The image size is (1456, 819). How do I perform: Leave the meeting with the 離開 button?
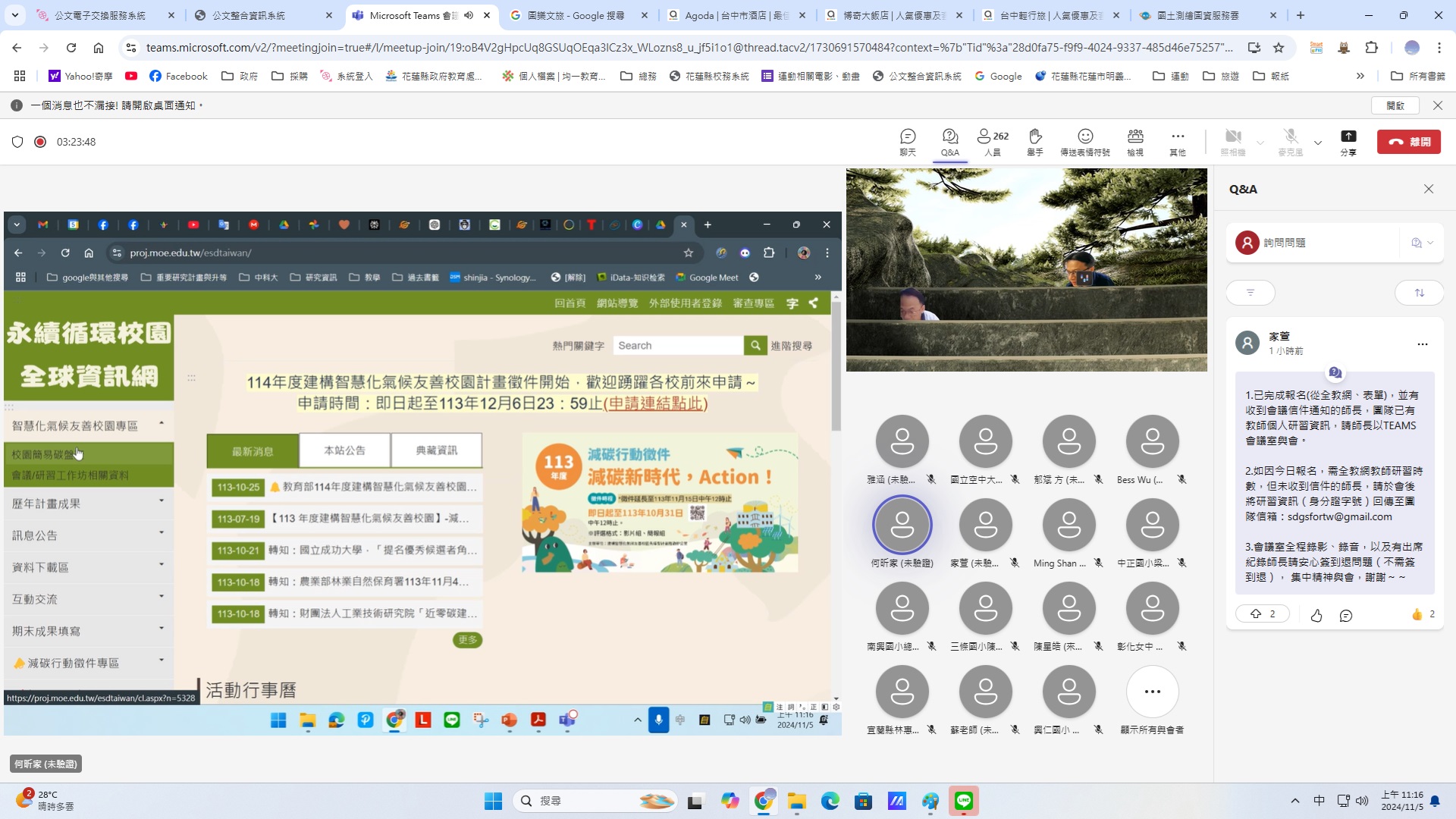tap(1409, 142)
